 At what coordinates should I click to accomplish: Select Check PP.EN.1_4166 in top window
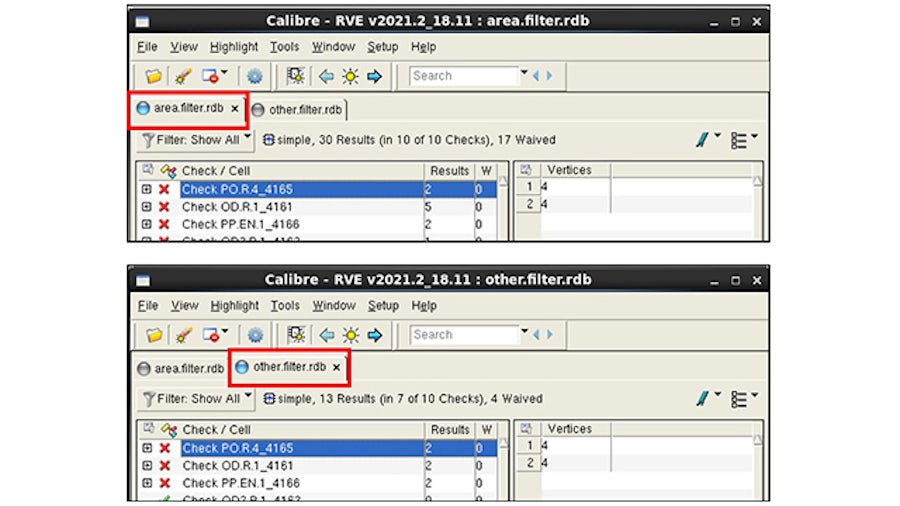[240, 224]
